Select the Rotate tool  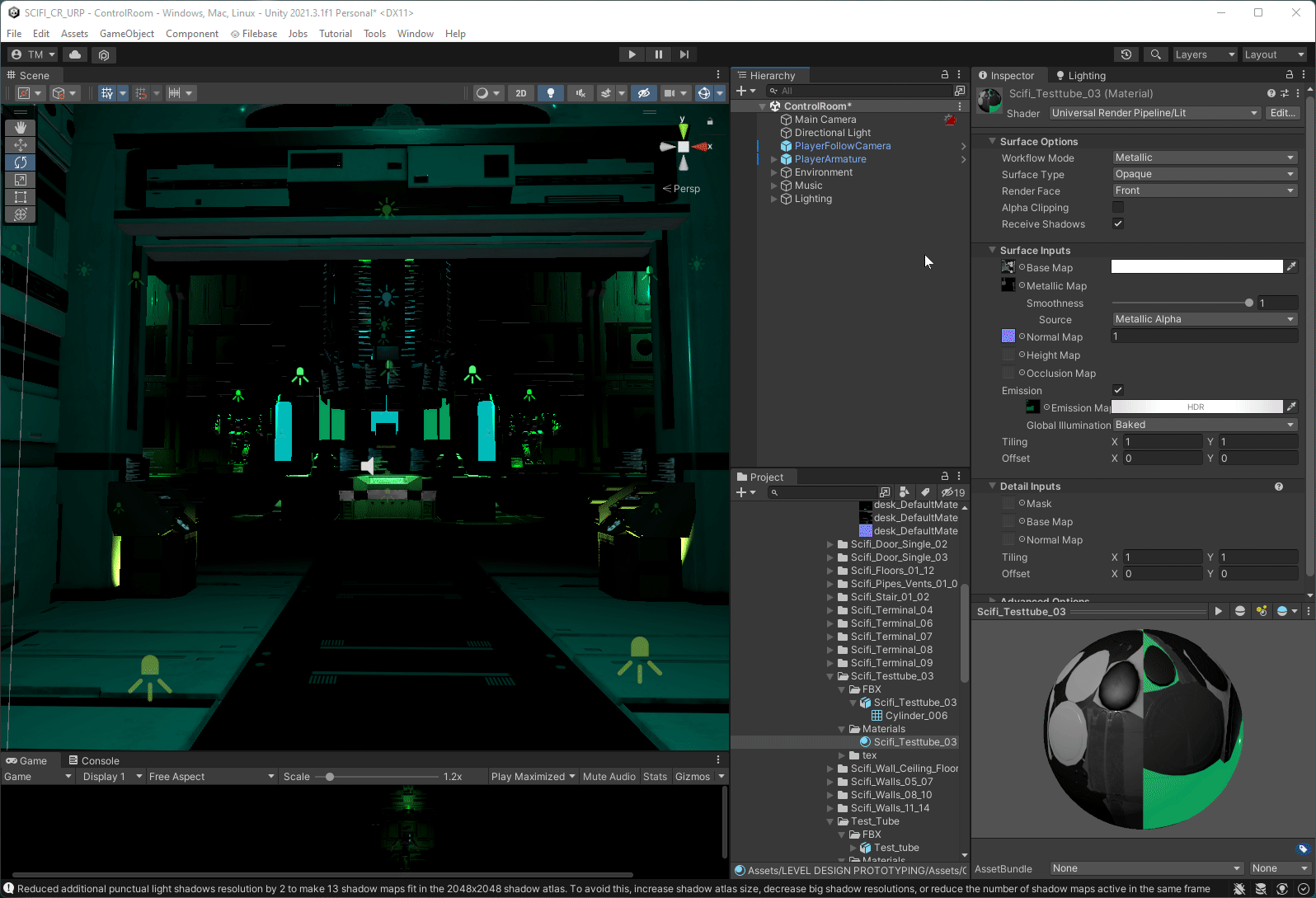coord(21,162)
